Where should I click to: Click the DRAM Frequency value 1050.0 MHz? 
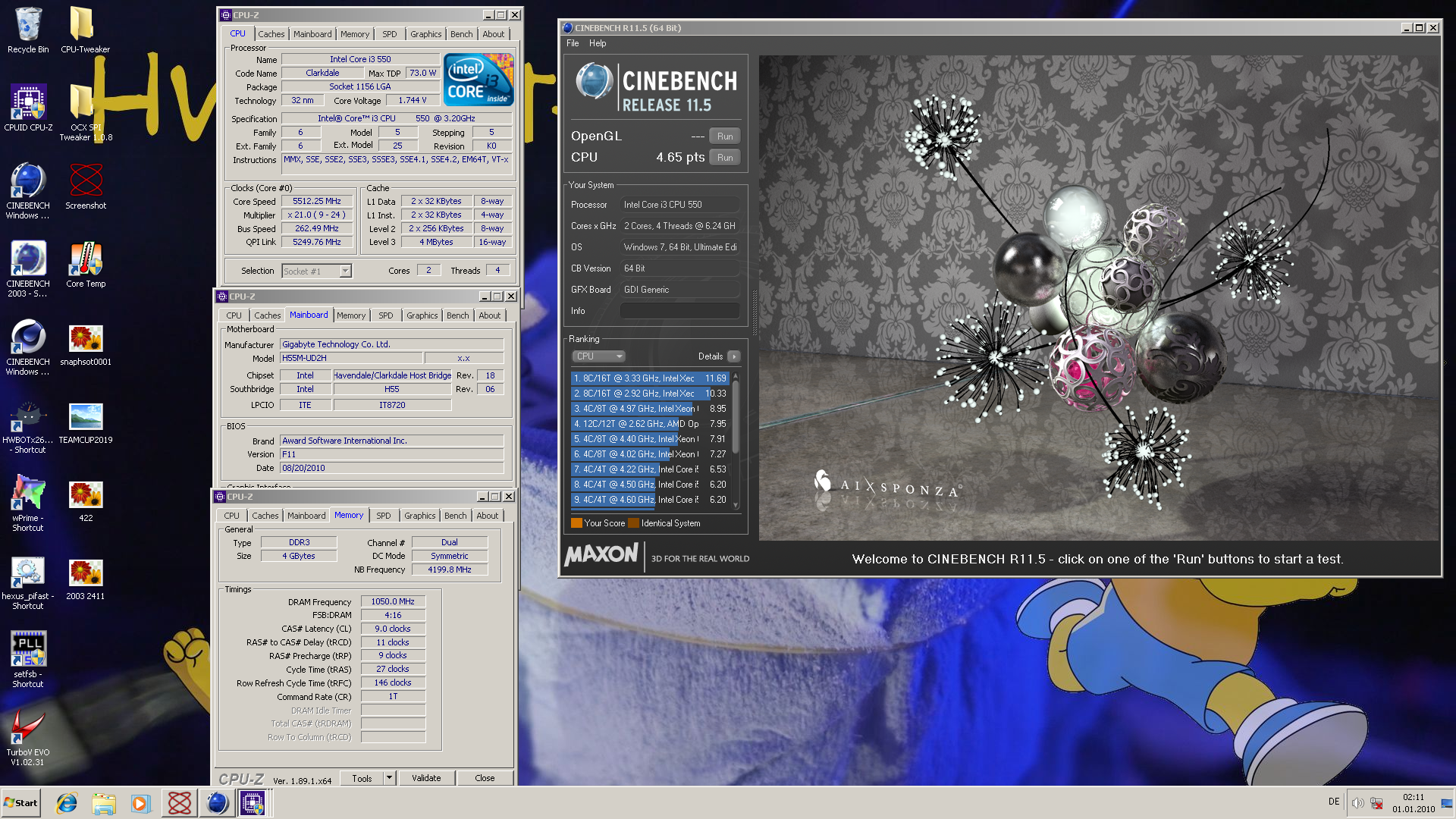point(393,602)
